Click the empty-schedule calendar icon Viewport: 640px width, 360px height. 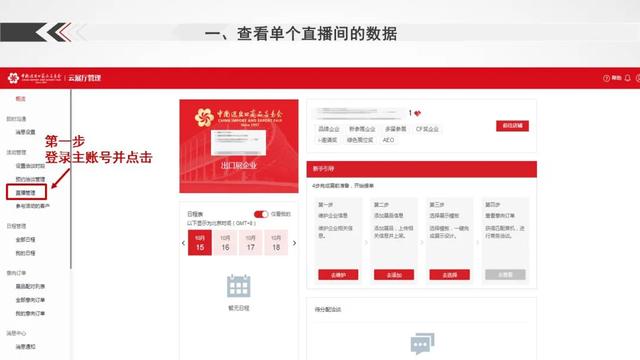pos(238,286)
